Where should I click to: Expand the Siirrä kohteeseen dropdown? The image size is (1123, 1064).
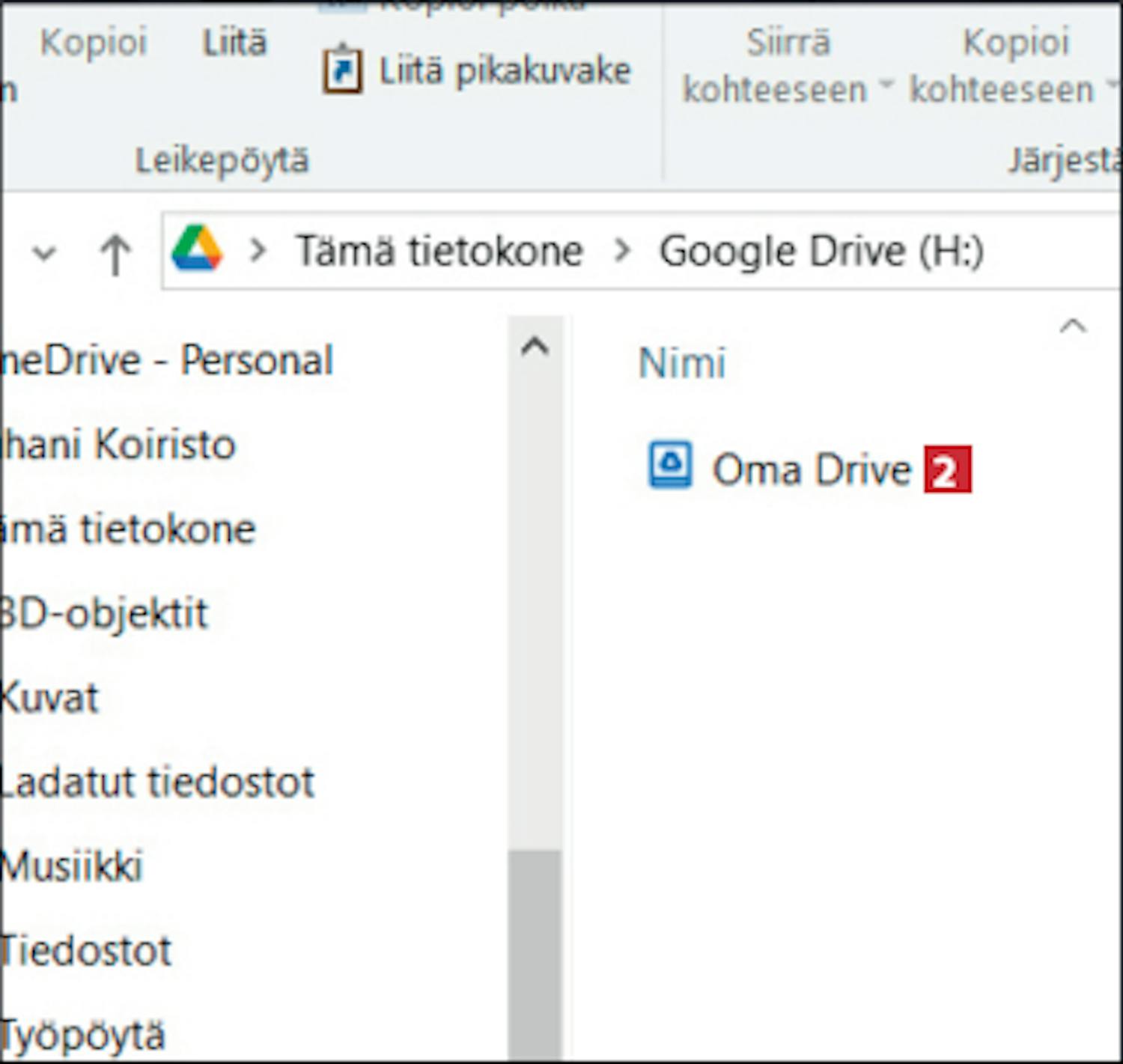pyautogui.click(x=886, y=88)
